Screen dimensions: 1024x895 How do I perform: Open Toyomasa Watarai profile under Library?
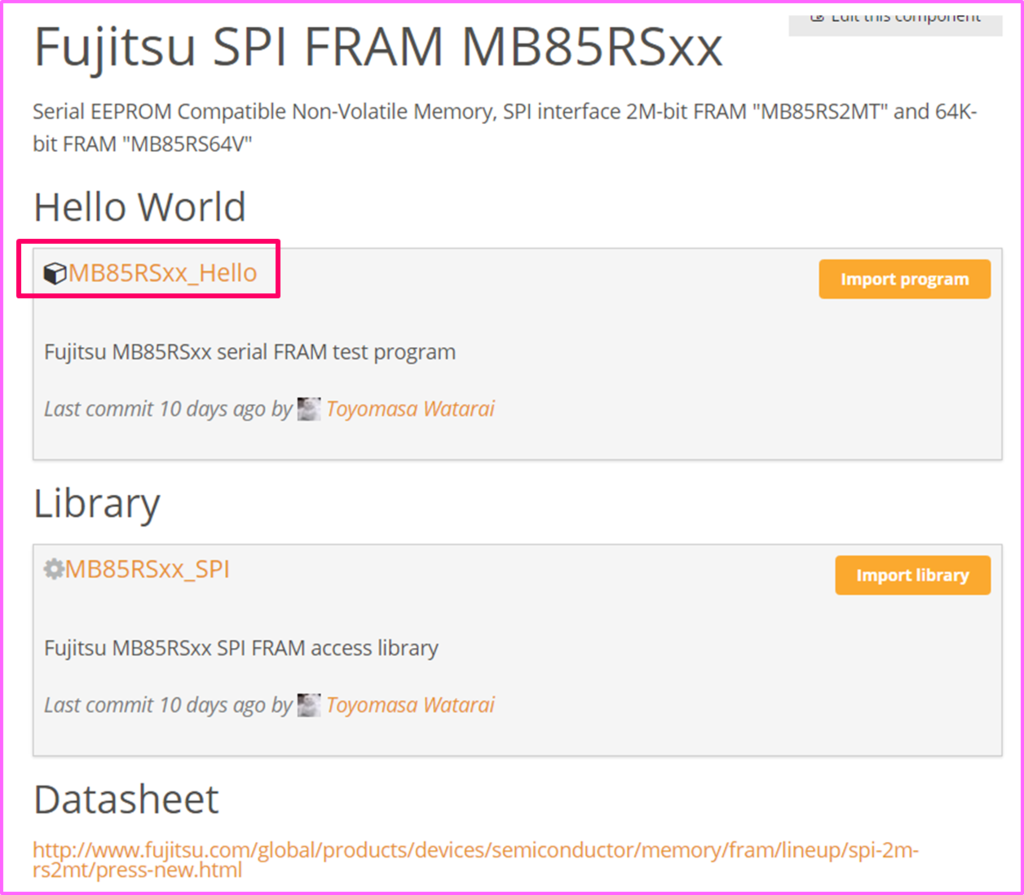pyautogui.click(x=410, y=705)
